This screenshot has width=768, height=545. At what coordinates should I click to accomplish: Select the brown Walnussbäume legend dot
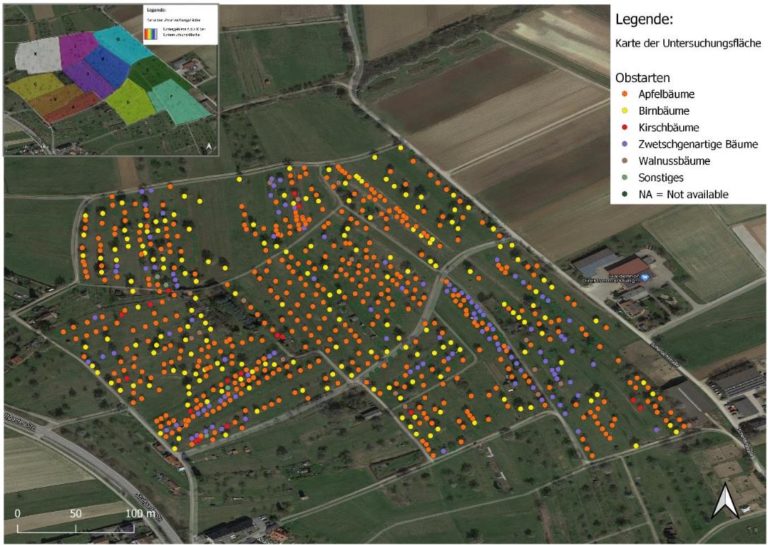coord(624,161)
